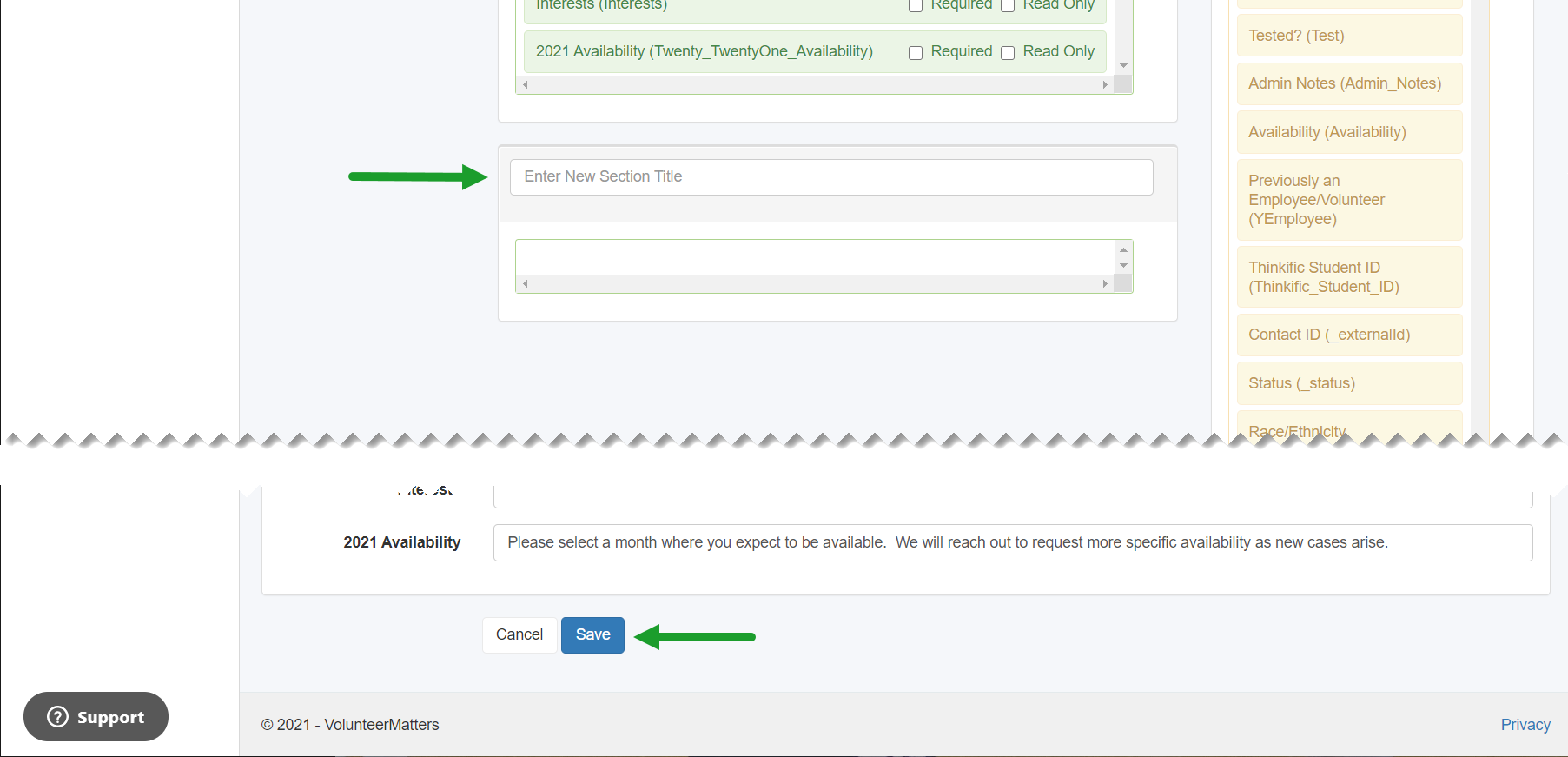The width and height of the screenshot is (1568, 757).
Task: Click scroll-down arrow in new section box
Action: pos(1123,266)
